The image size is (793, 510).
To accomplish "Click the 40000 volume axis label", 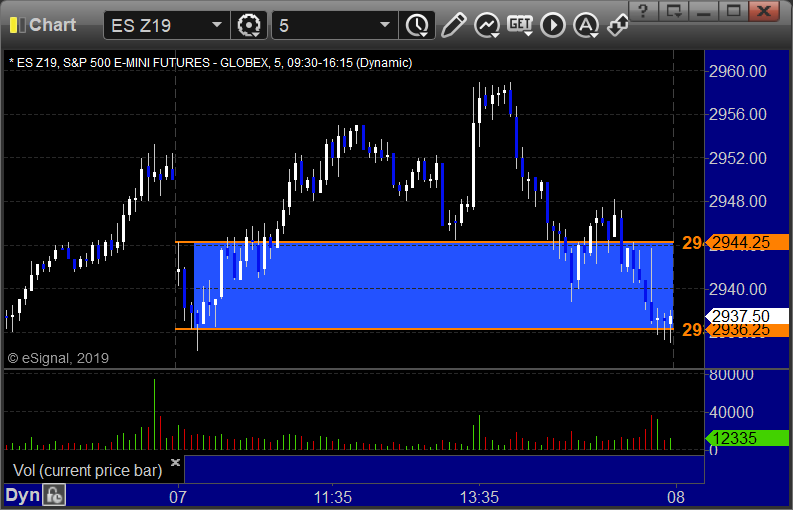I will pyautogui.click(x=731, y=412).
